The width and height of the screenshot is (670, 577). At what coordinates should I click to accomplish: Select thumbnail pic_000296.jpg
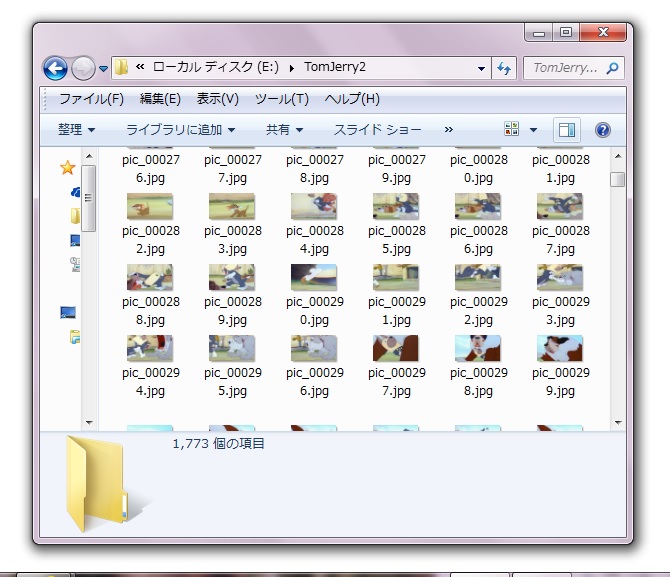314,348
